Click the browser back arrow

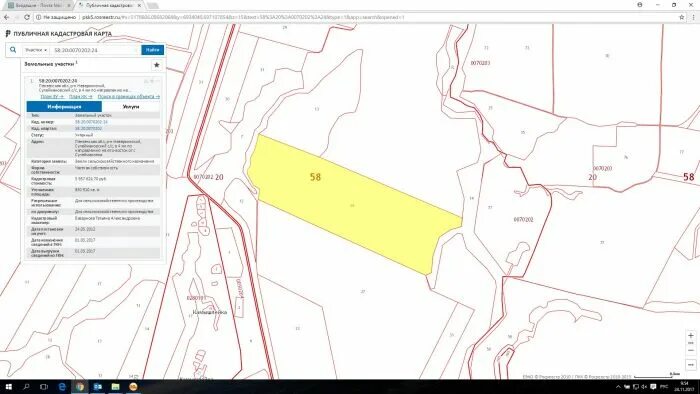pyautogui.click(x=7, y=17)
